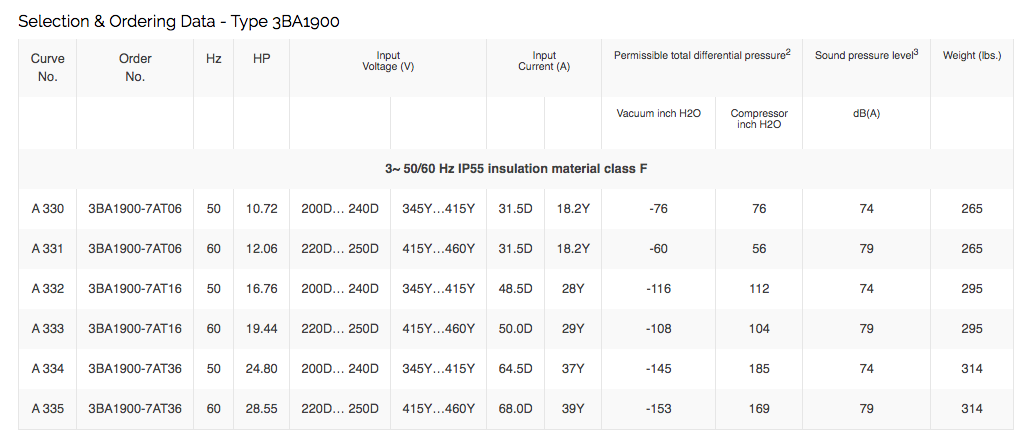Select the "HP" column header

[262, 59]
